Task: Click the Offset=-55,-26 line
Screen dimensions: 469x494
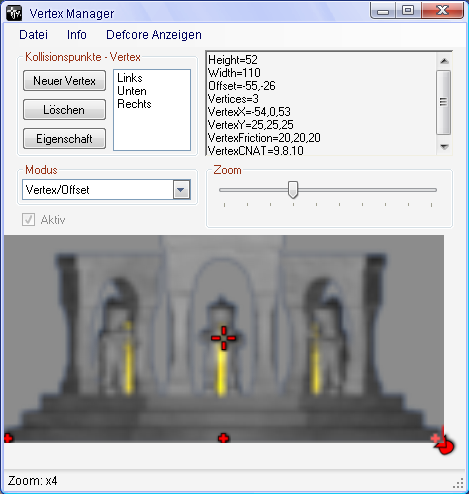Action: (x=242, y=86)
